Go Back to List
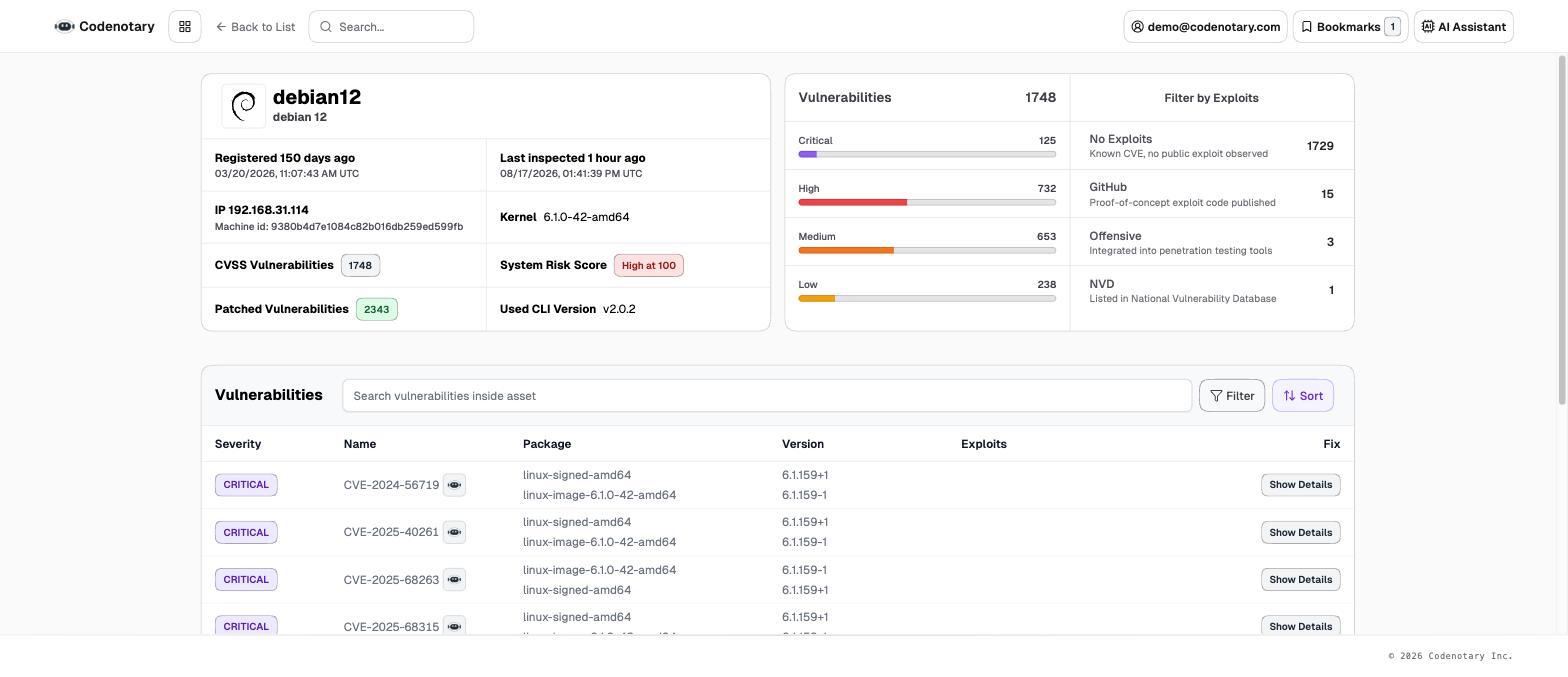1568x677 pixels. click(x=255, y=27)
